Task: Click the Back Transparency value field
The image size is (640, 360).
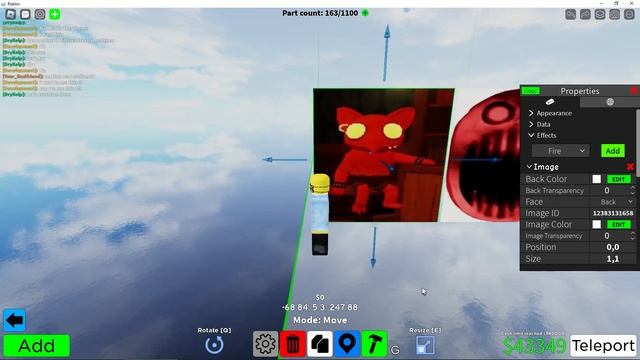Action: [607, 191]
